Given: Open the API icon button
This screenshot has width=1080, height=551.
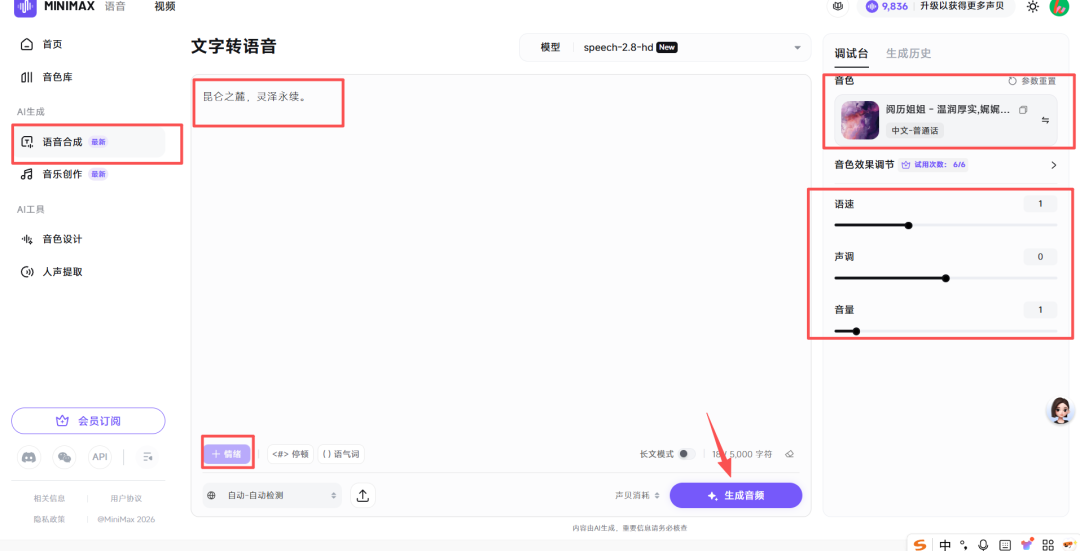Looking at the screenshot, I should pos(100,457).
